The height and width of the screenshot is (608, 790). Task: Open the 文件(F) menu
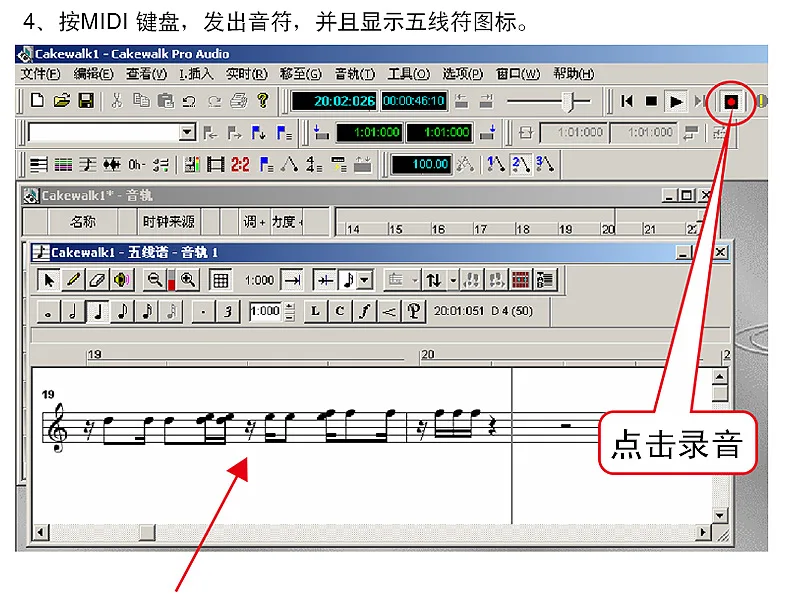pyautogui.click(x=40, y=74)
